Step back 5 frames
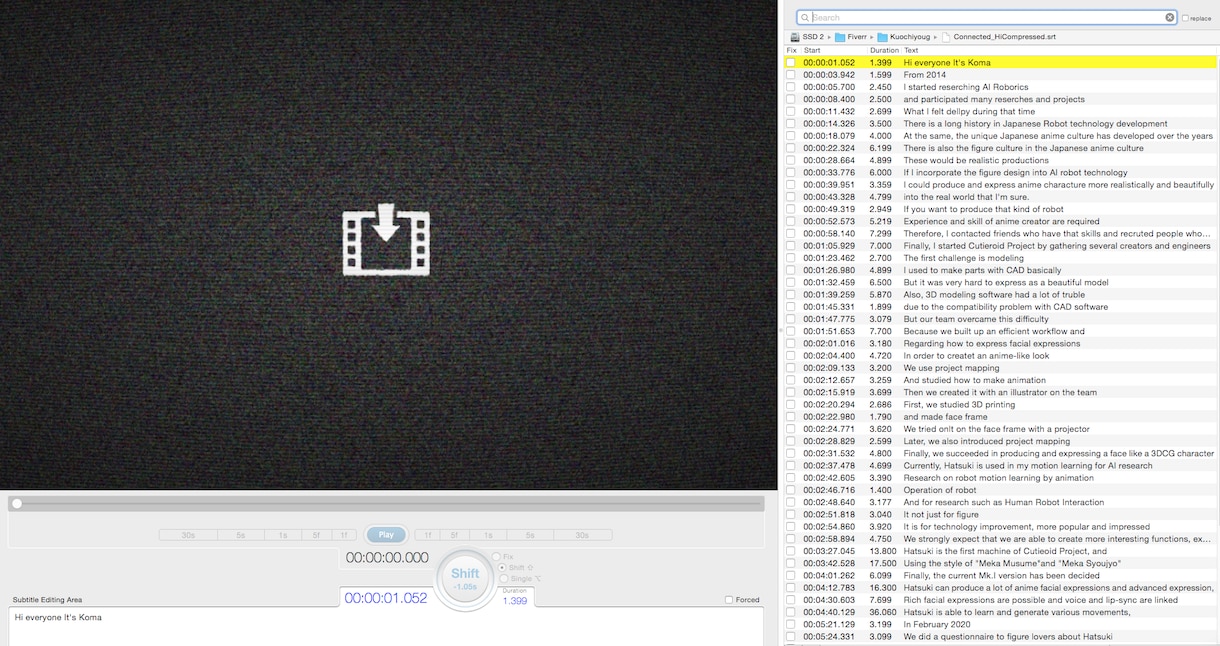 [x=317, y=535]
